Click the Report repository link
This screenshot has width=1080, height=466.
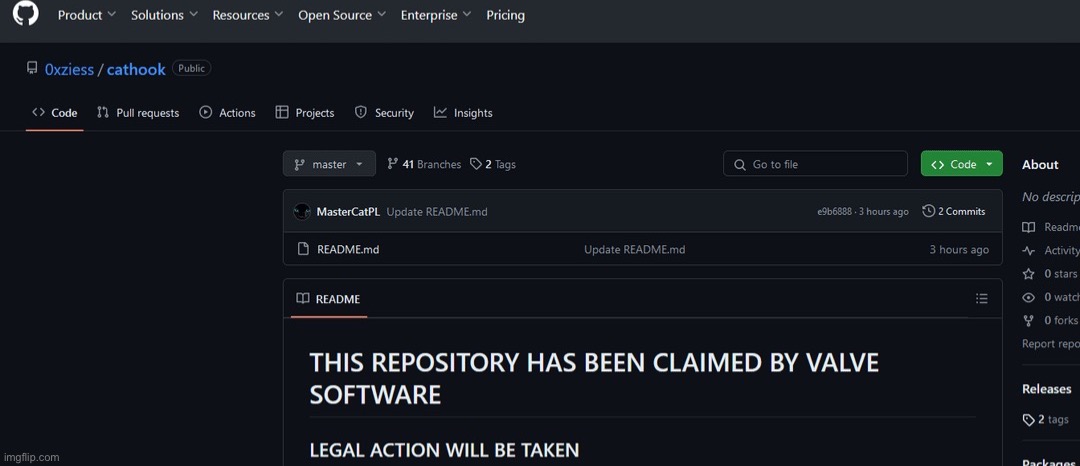tap(1051, 343)
